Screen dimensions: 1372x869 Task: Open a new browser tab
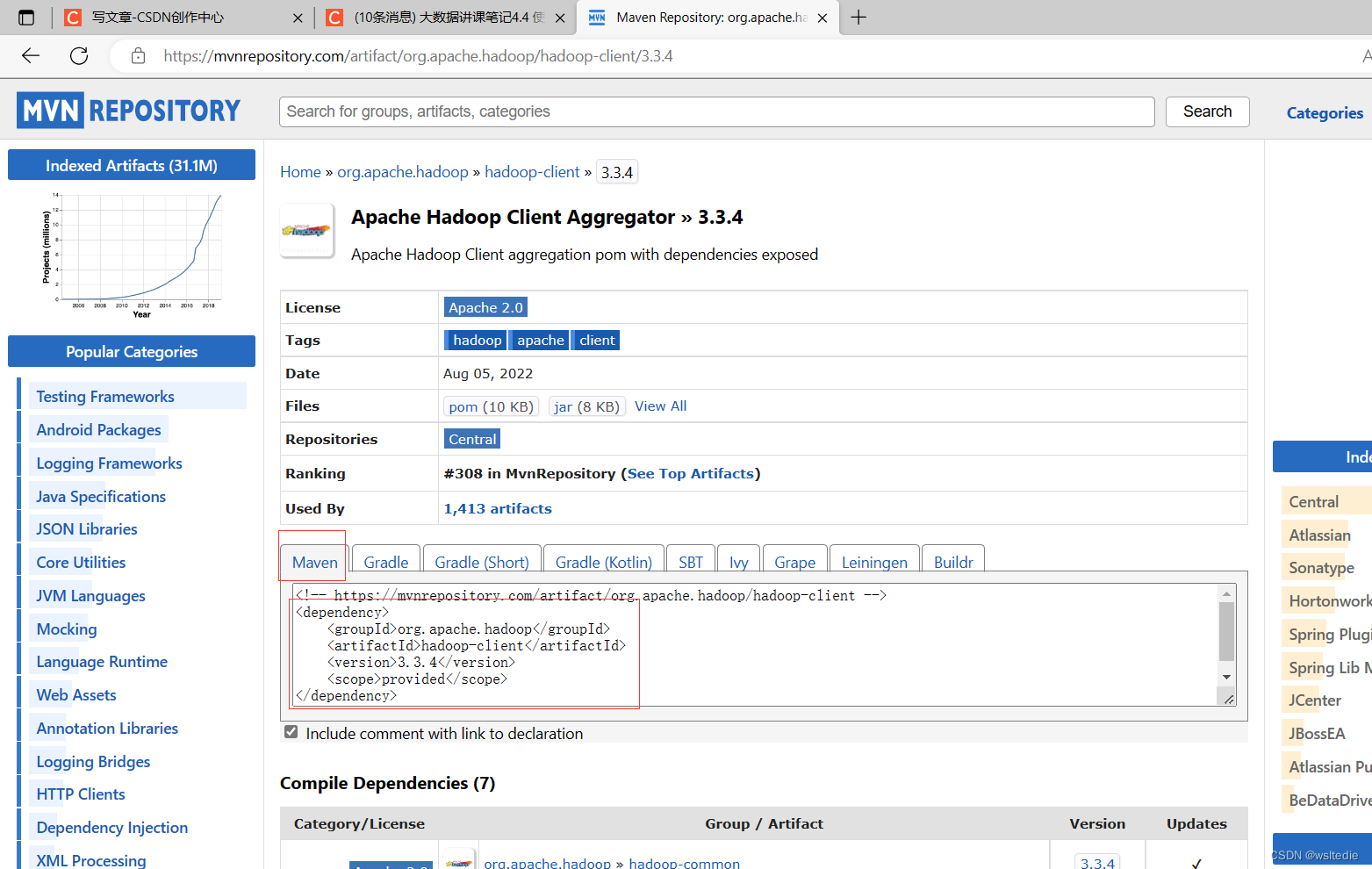pos(858,18)
